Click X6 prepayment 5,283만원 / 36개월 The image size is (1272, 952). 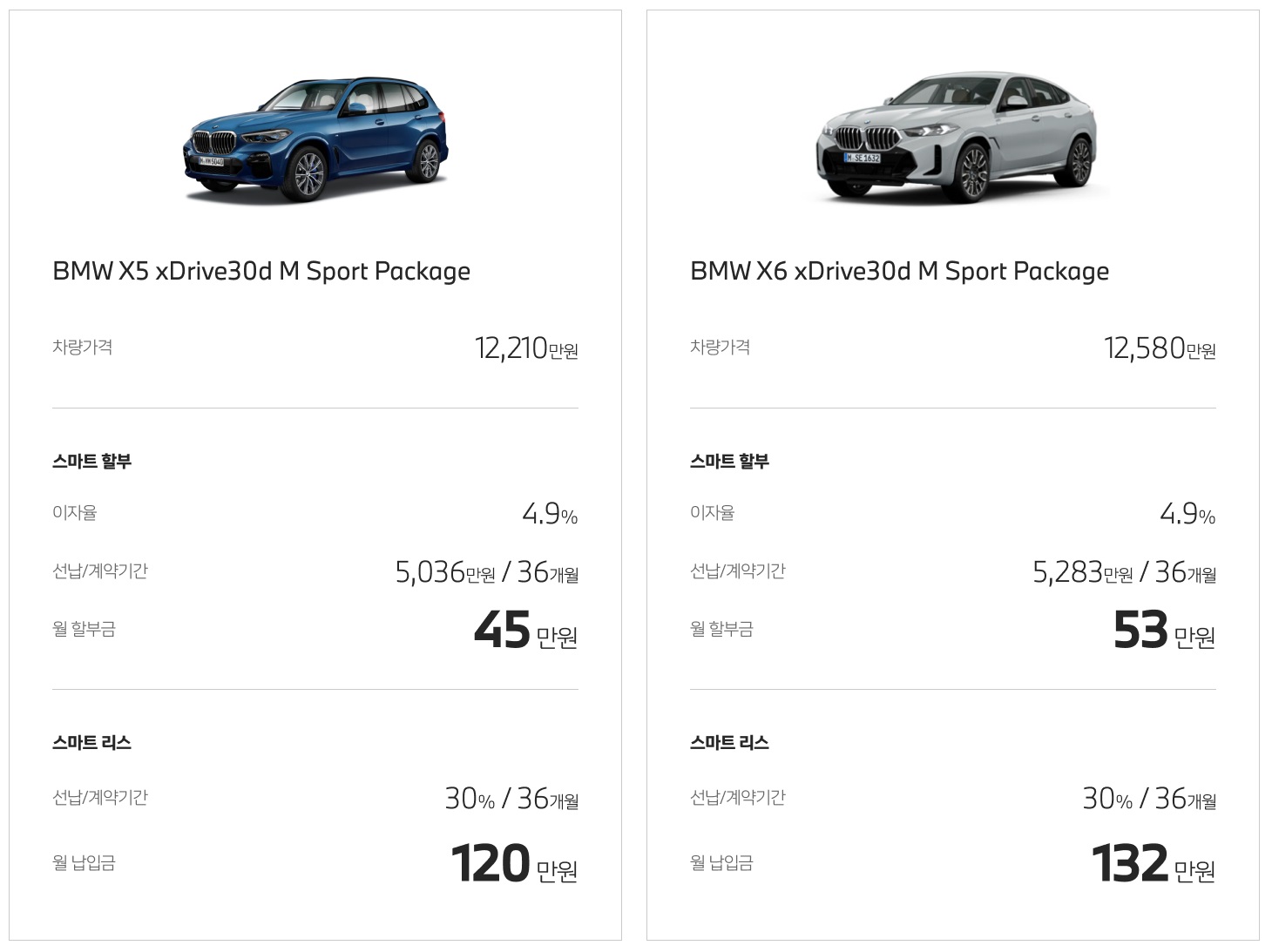point(1125,572)
